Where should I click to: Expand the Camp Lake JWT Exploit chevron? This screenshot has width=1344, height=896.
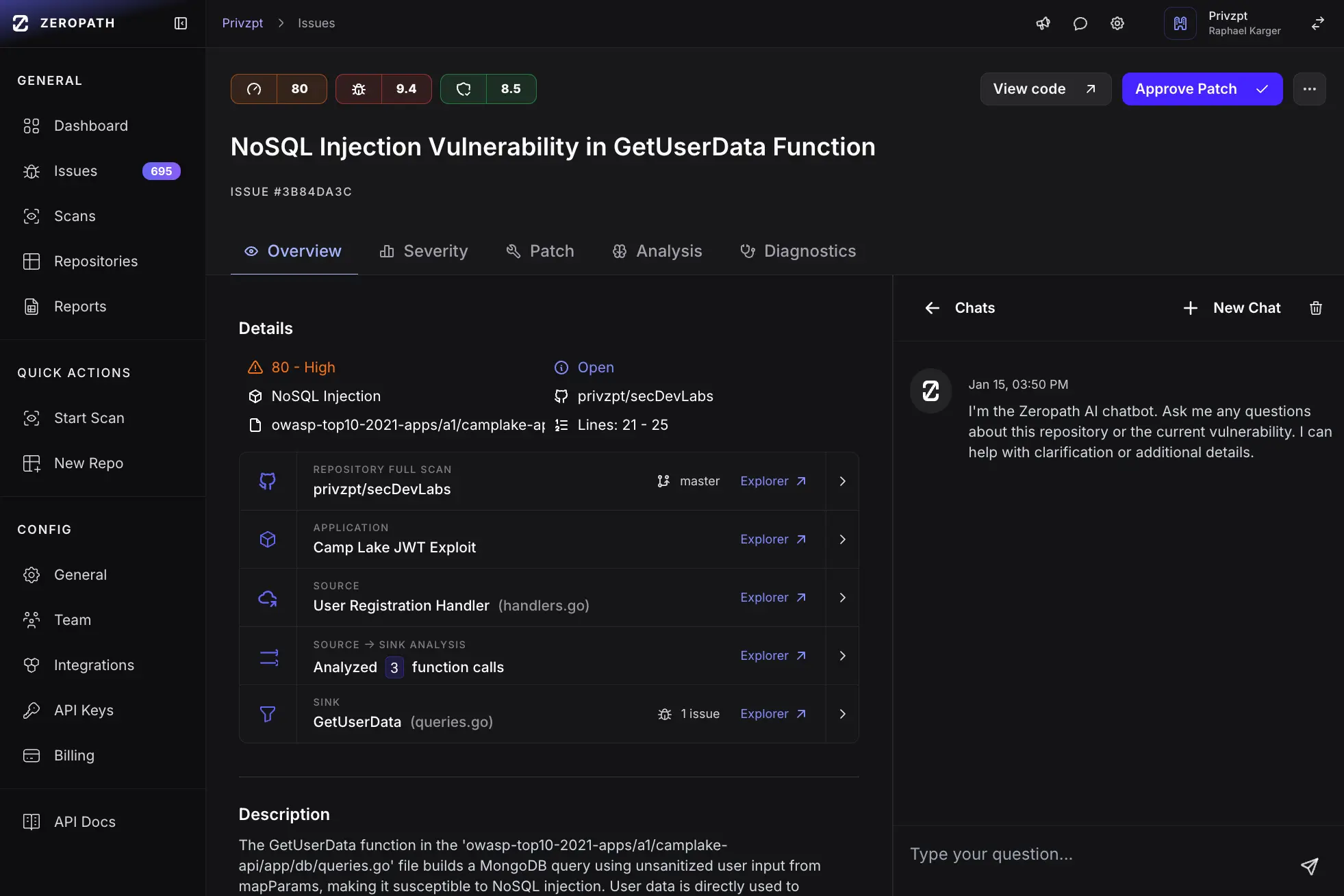click(842, 539)
